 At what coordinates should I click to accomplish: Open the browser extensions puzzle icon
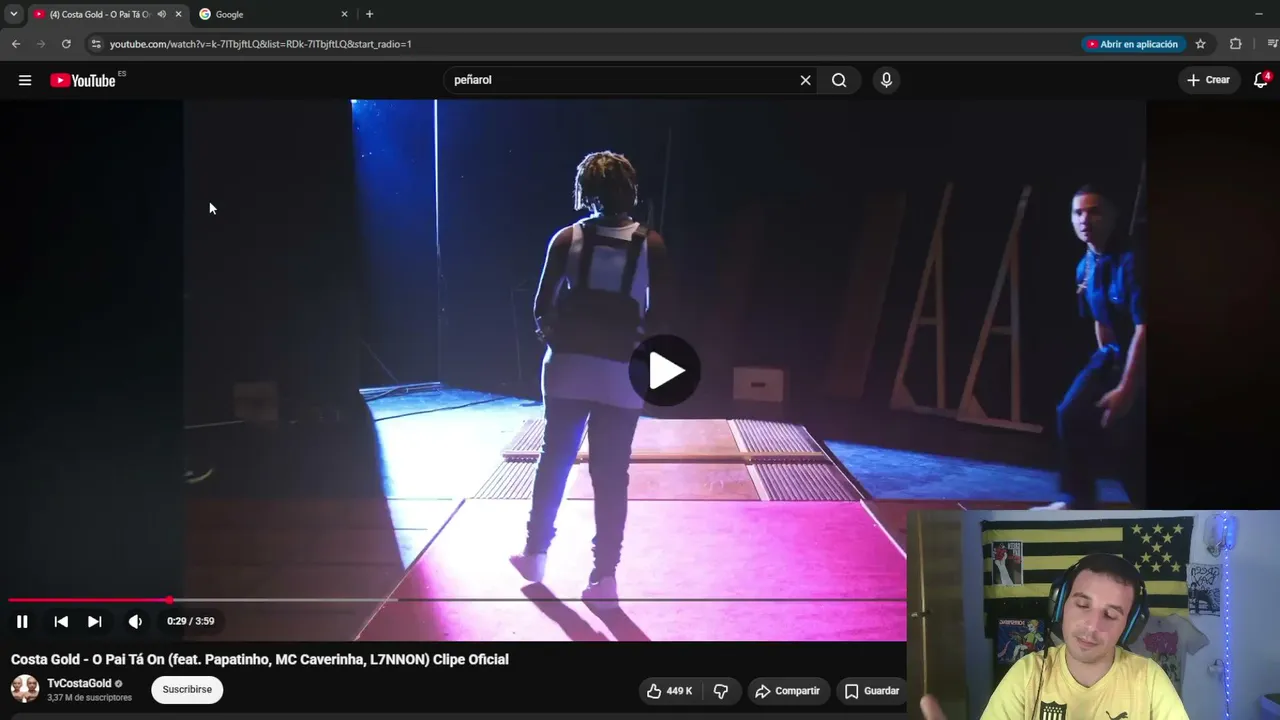pyautogui.click(x=1235, y=44)
